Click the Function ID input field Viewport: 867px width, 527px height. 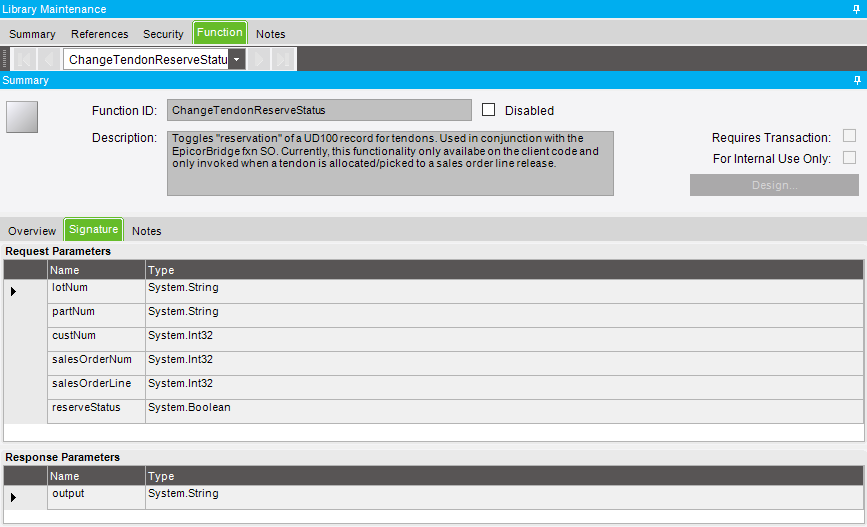click(320, 110)
